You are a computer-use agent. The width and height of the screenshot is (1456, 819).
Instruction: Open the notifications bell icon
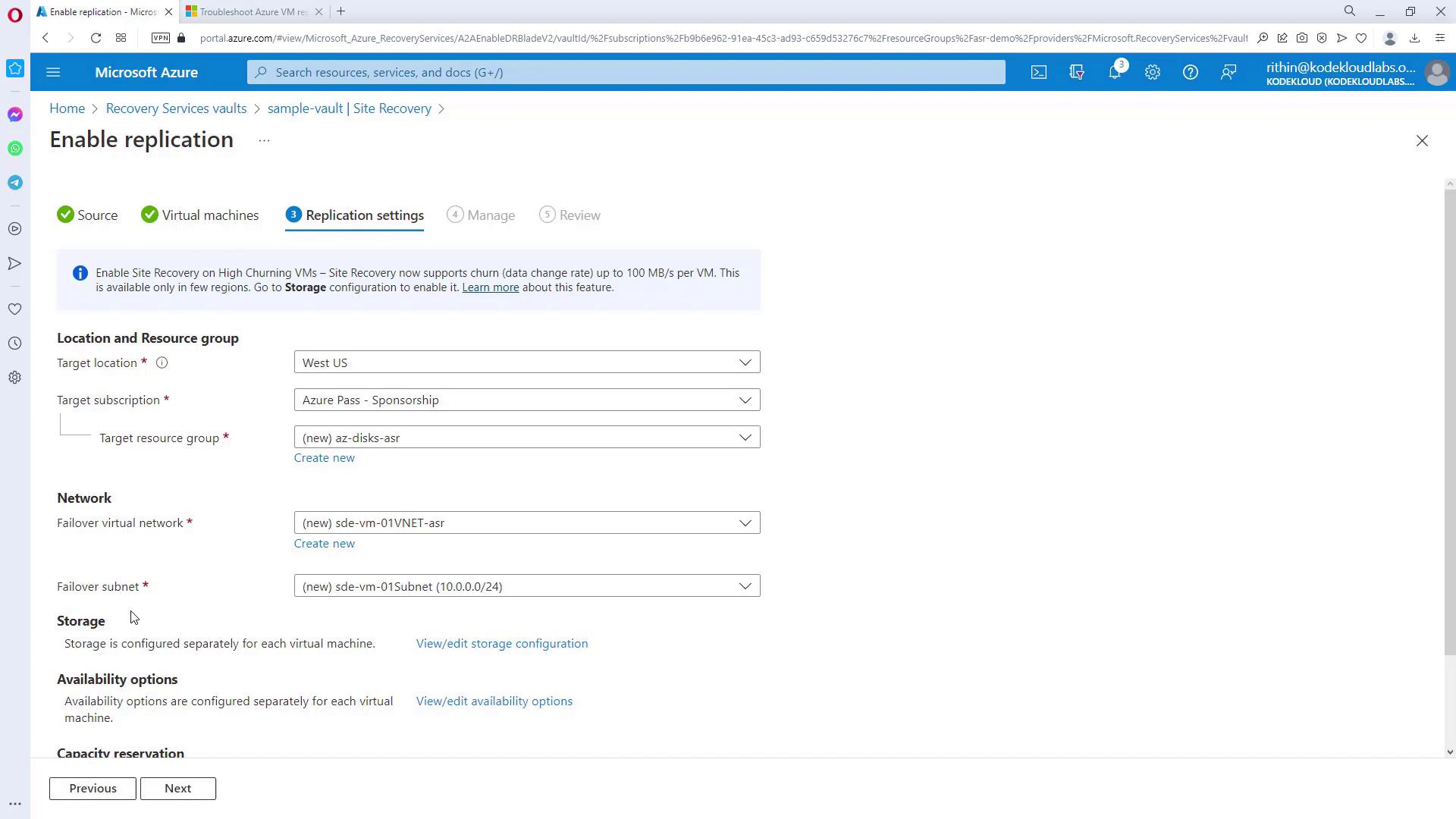[x=1114, y=72]
